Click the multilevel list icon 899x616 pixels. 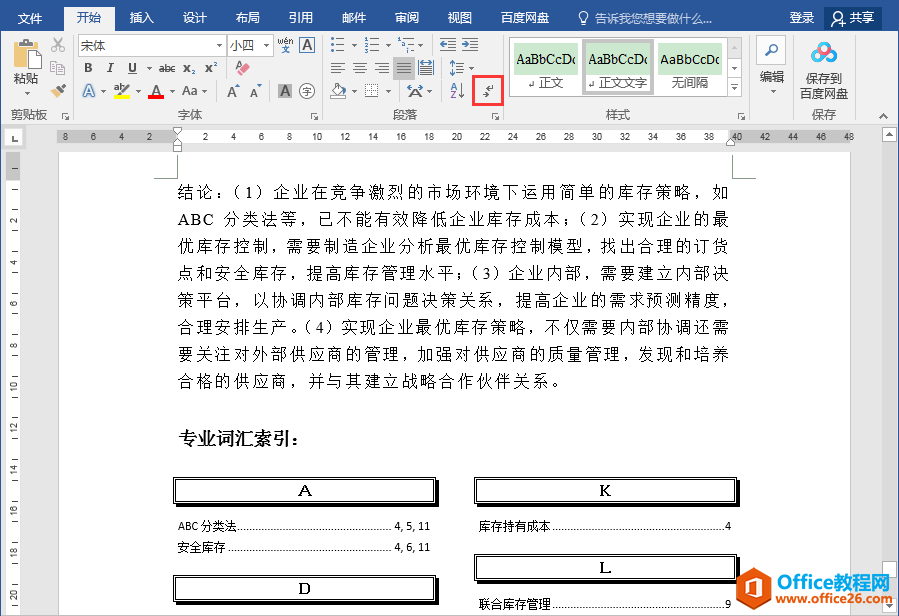[406, 45]
